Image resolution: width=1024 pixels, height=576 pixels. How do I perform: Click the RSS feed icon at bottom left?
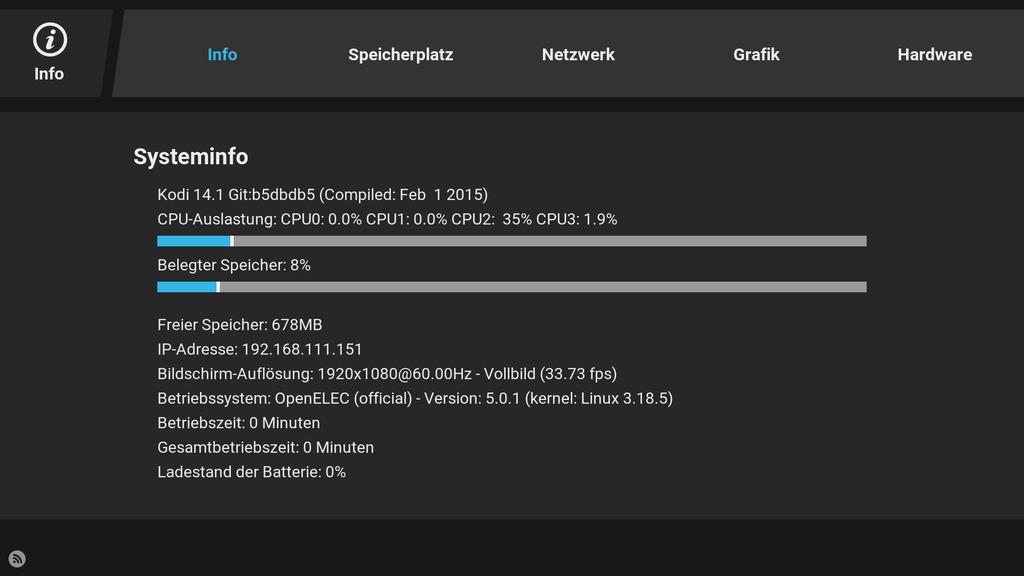[x=17, y=559]
